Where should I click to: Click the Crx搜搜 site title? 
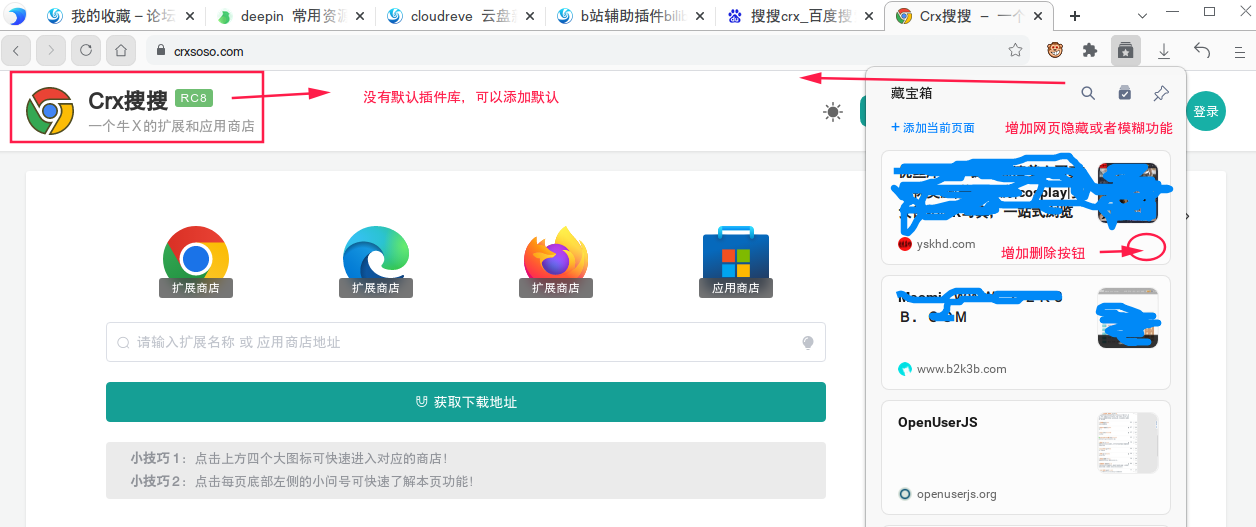[x=128, y=101]
